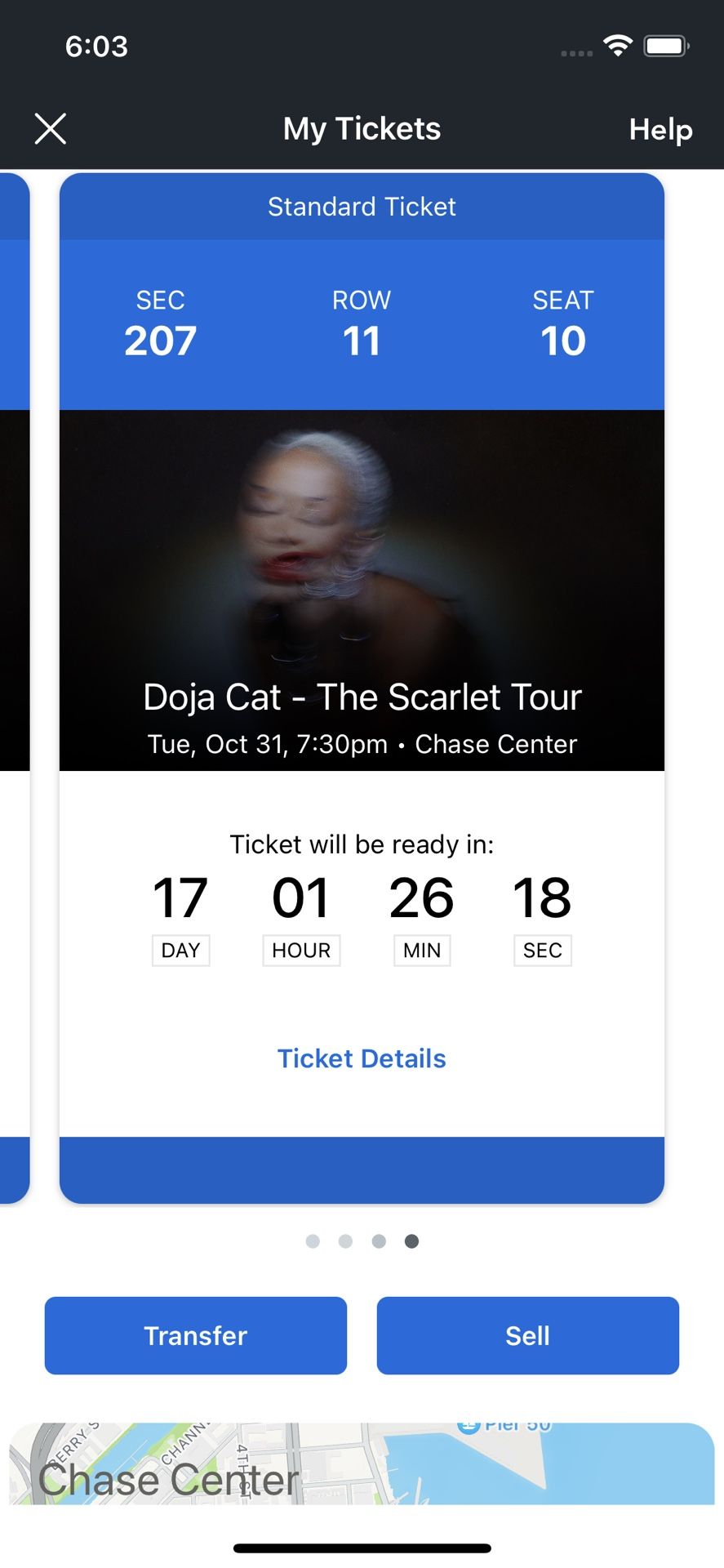Open Ticket Details link
The width and height of the screenshot is (724, 1568).
pyautogui.click(x=362, y=1058)
